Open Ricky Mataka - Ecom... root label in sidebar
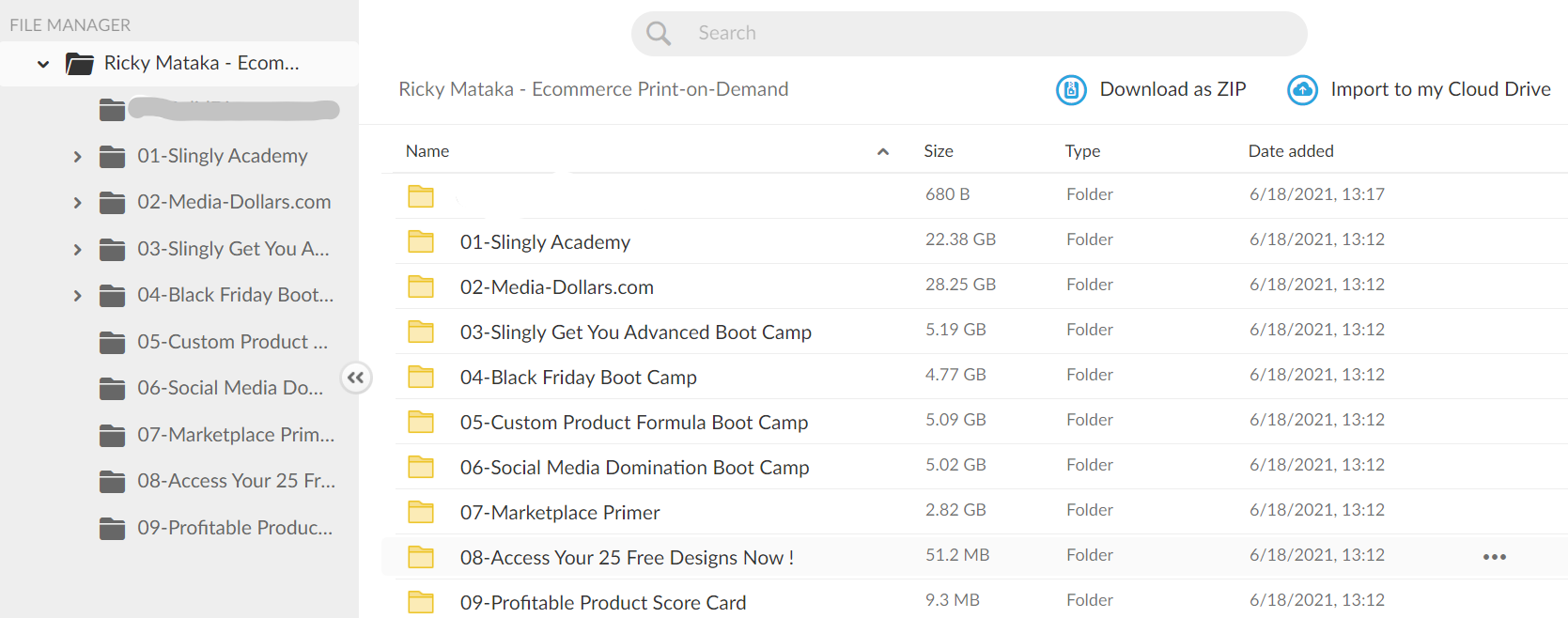This screenshot has width=1568, height=618. (x=202, y=63)
